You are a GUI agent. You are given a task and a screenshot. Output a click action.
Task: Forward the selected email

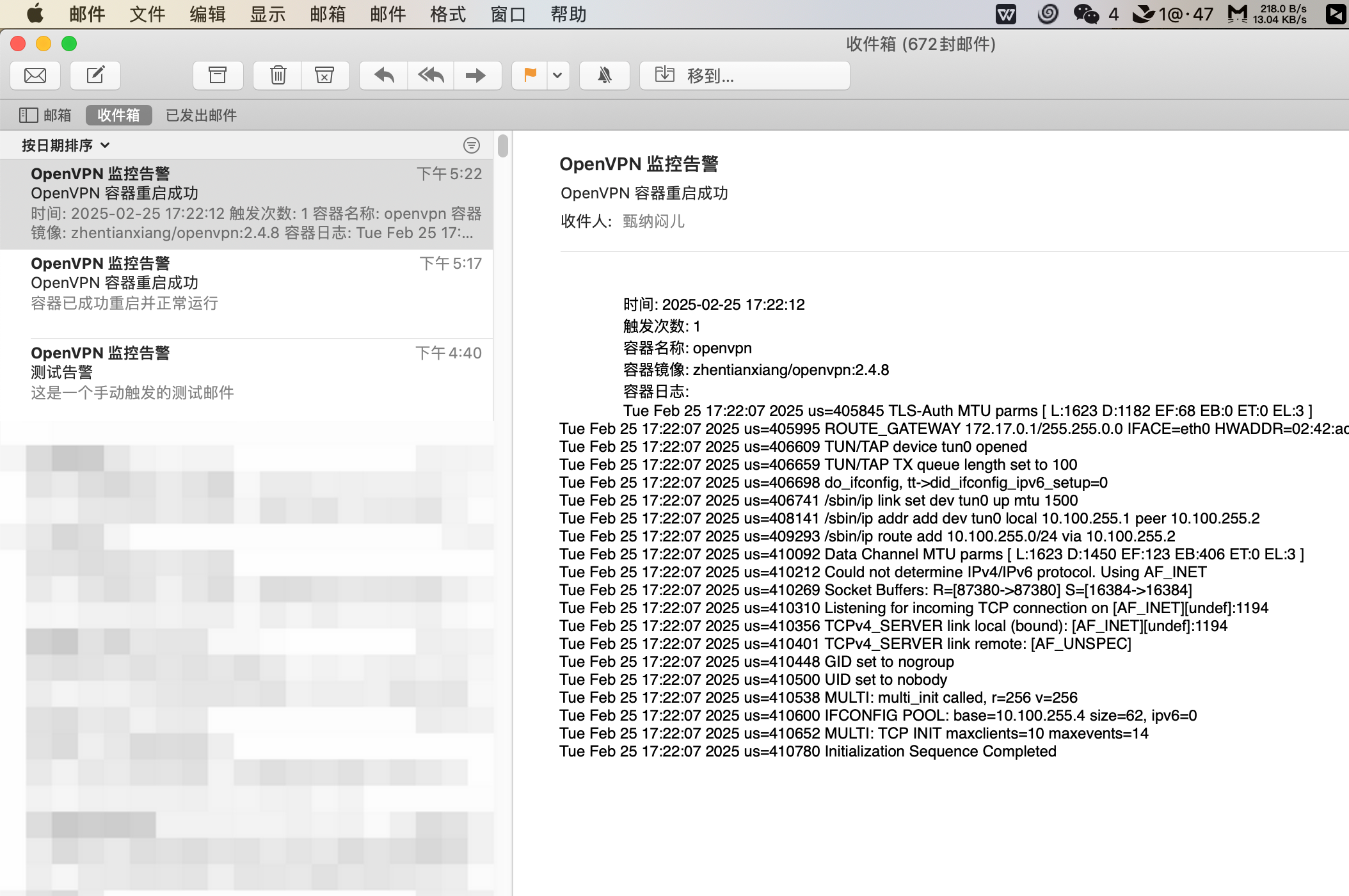tap(477, 76)
